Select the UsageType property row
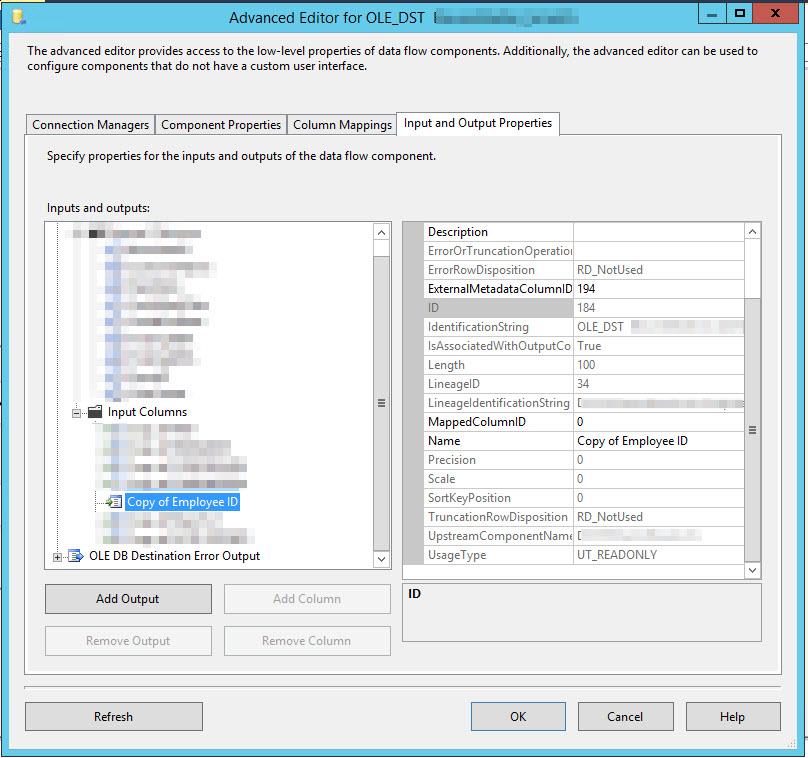808x758 pixels. pyautogui.click(x=584, y=555)
